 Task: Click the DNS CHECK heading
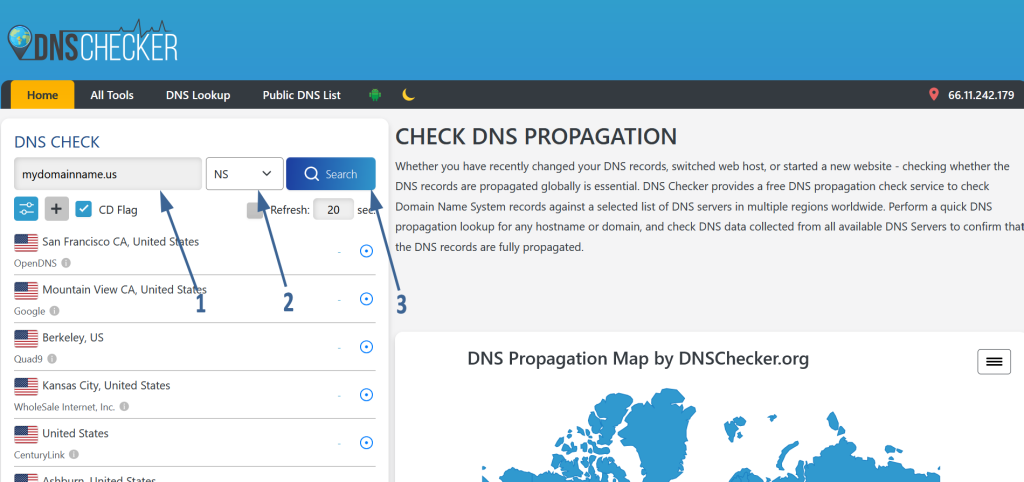click(57, 142)
